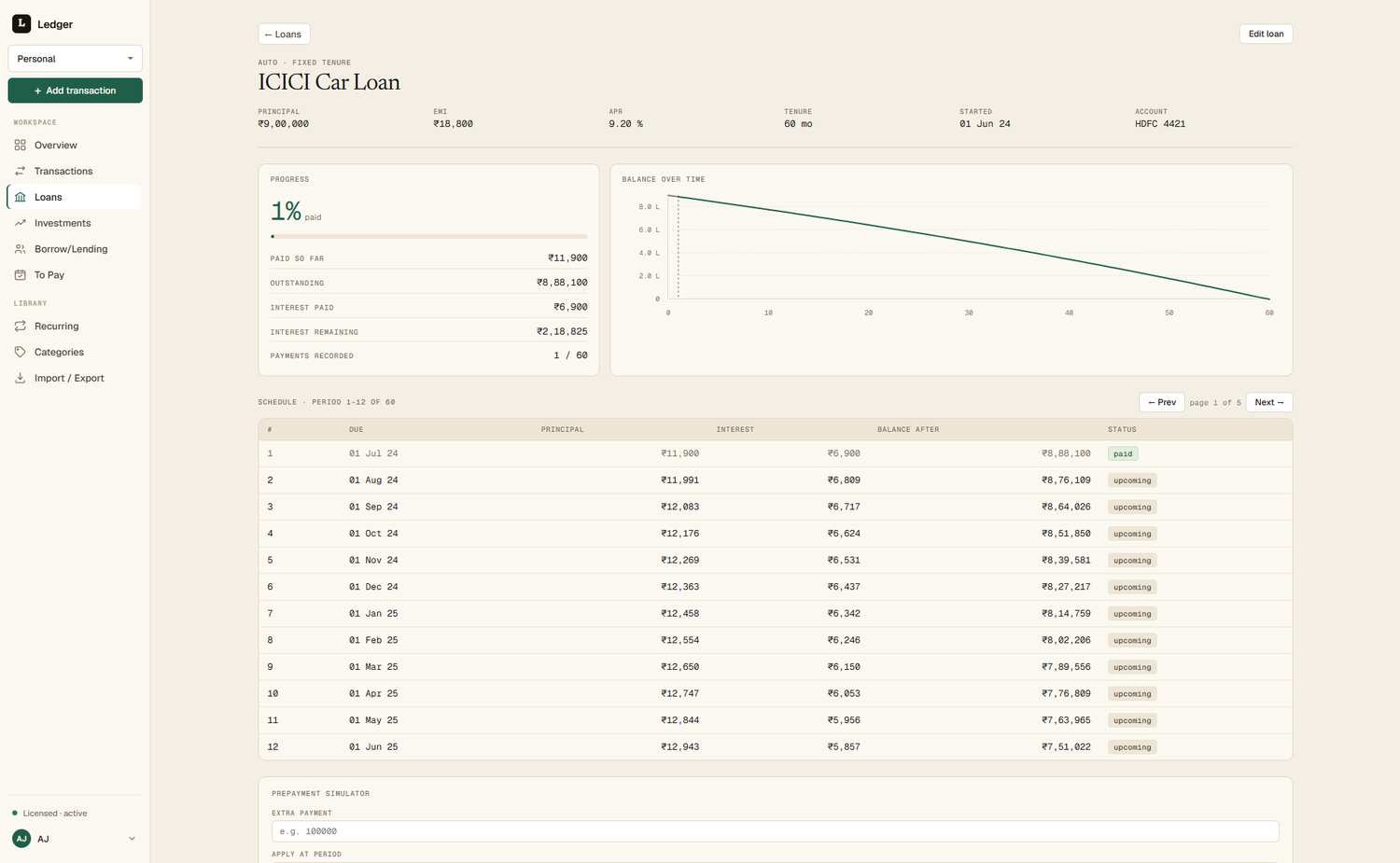The height and width of the screenshot is (863, 1400).
Task: Click the loan progress bar
Action: (429, 237)
